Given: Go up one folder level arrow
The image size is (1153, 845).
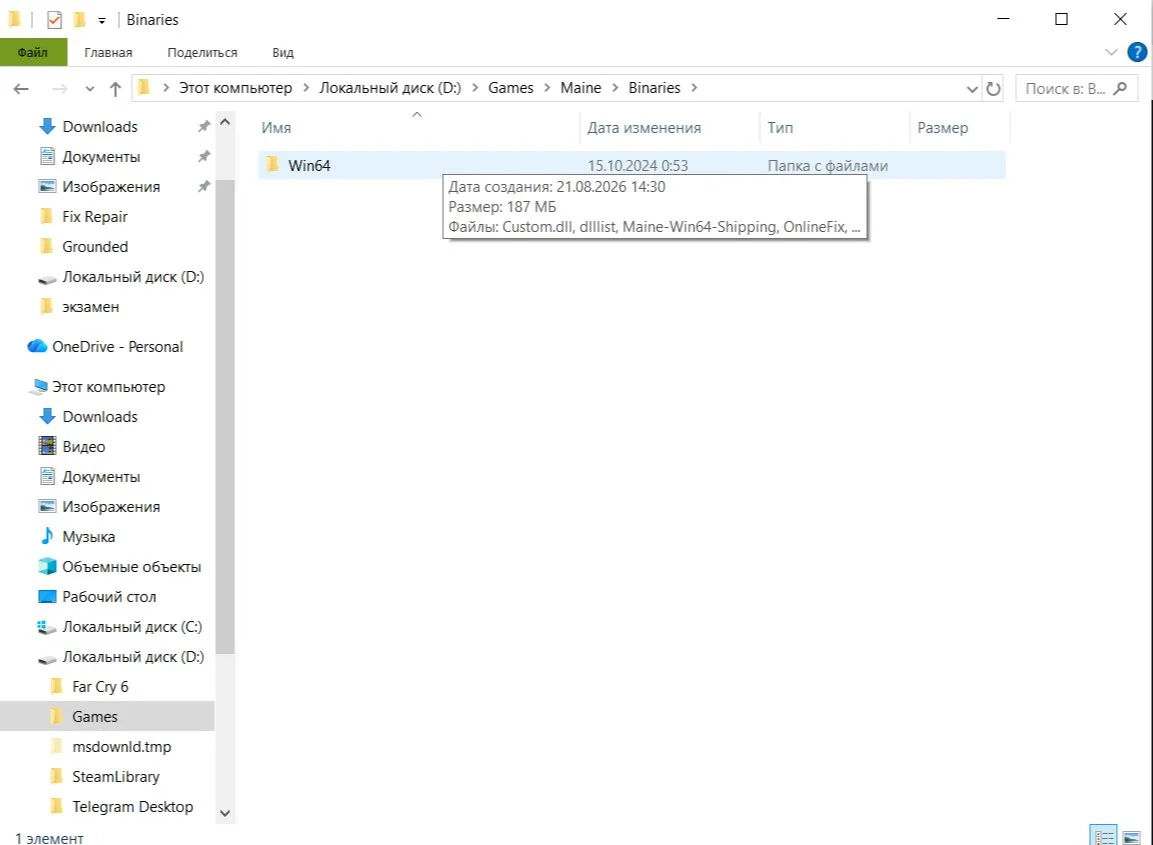Looking at the screenshot, I should point(115,89).
